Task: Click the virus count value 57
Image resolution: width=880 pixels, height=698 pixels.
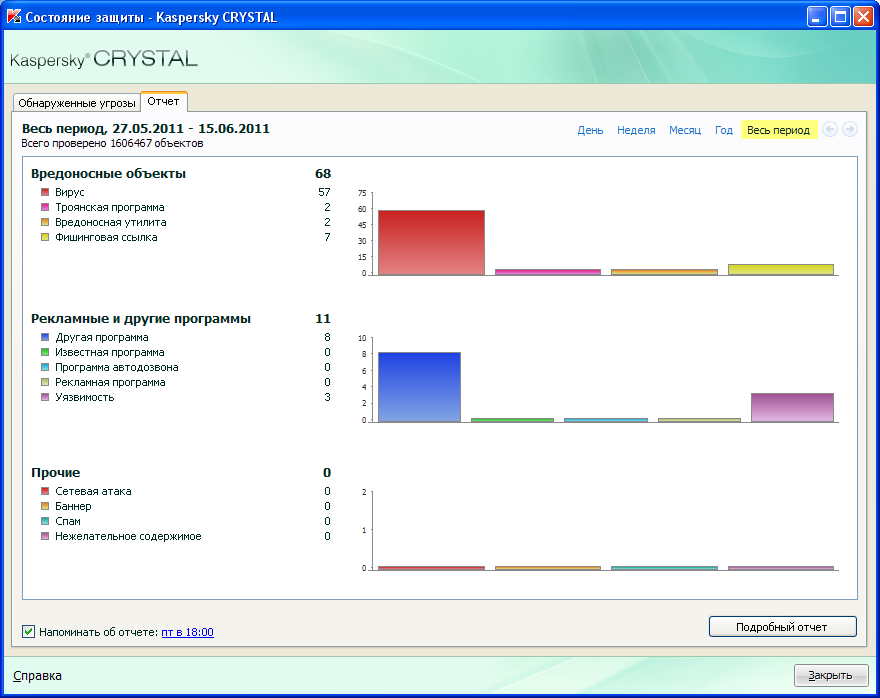Action: pos(324,192)
